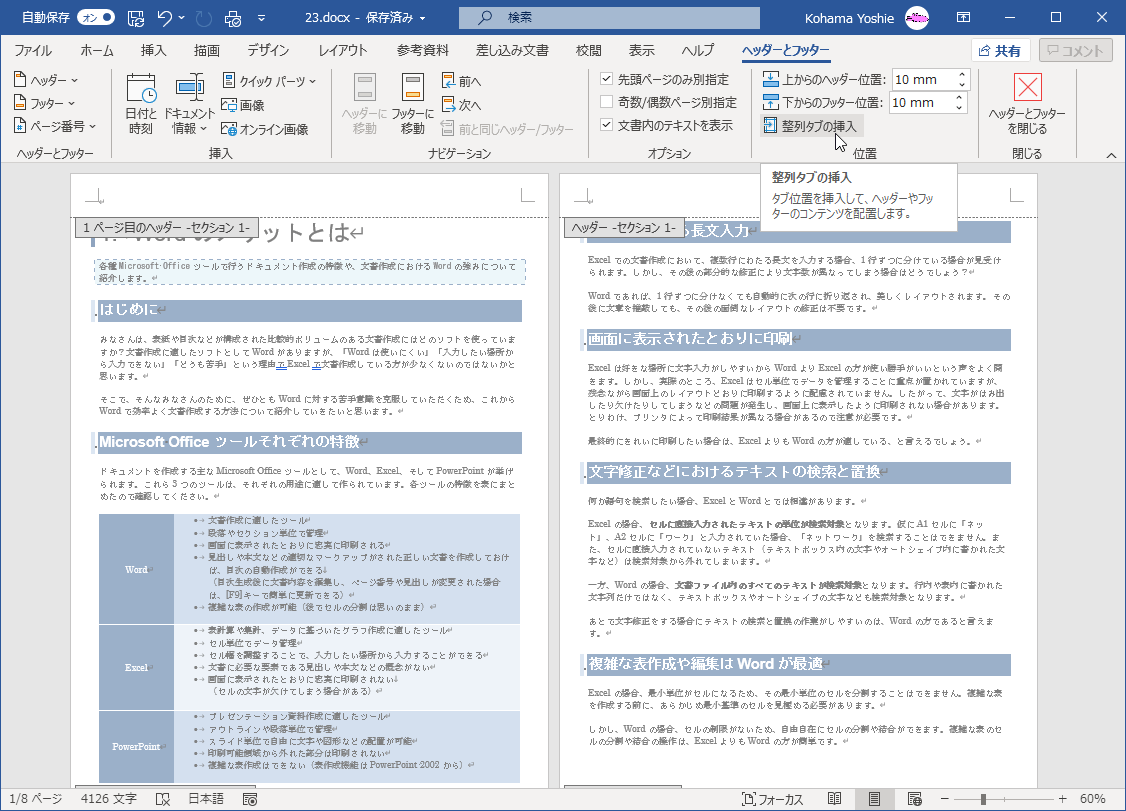Open クイック パーツ dropdown
This screenshot has height=811, width=1126.
[269, 81]
